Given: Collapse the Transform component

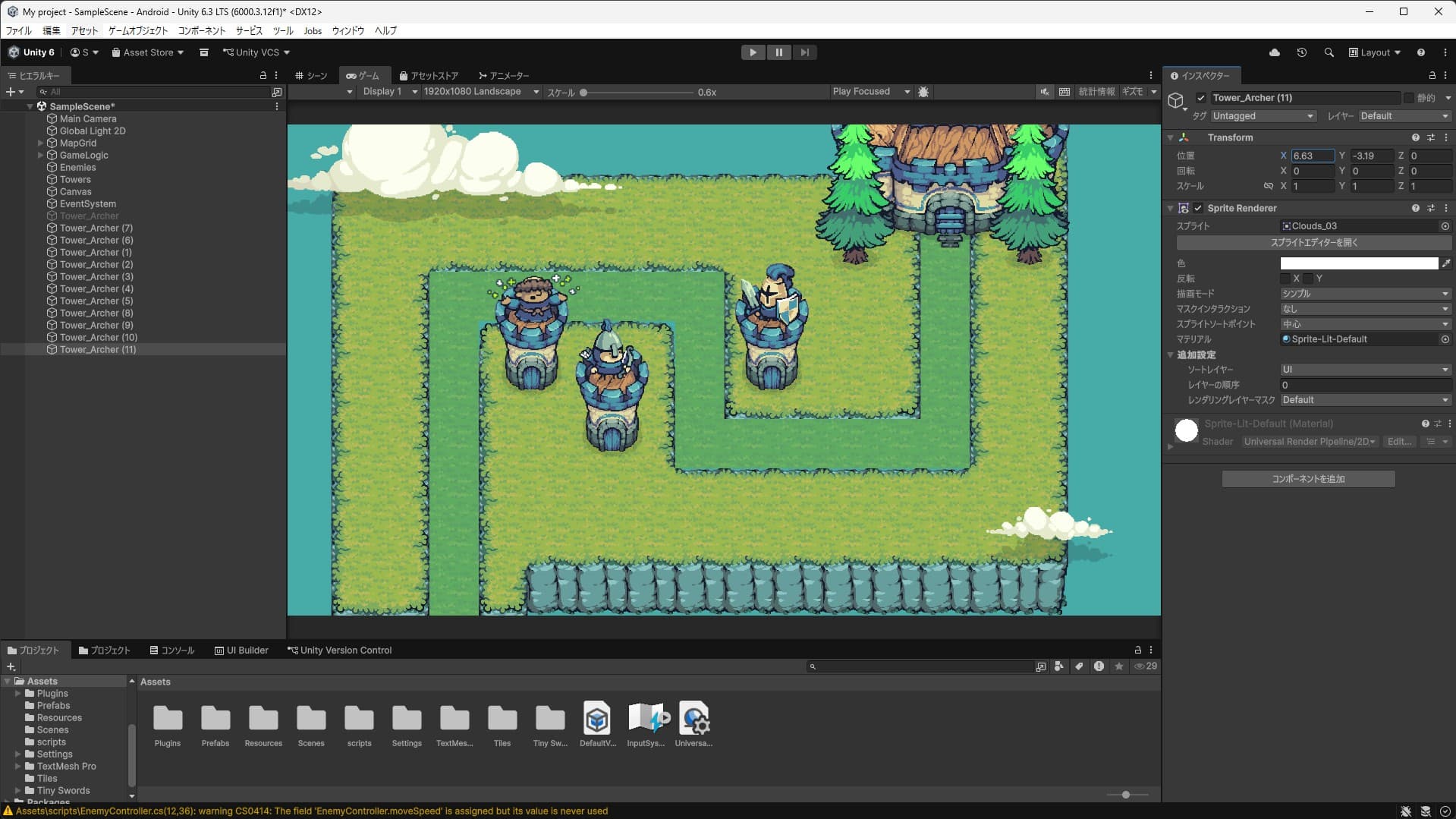Looking at the screenshot, I should click(x=1170, y=137).
